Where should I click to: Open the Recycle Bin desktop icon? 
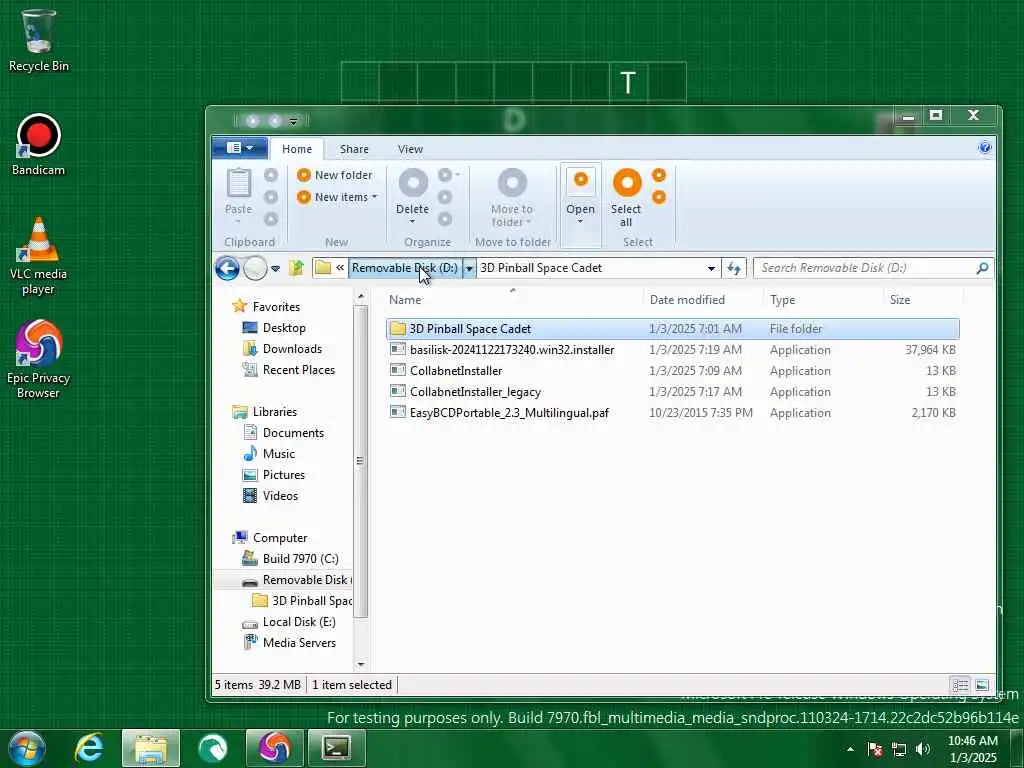tap(39, 40)
